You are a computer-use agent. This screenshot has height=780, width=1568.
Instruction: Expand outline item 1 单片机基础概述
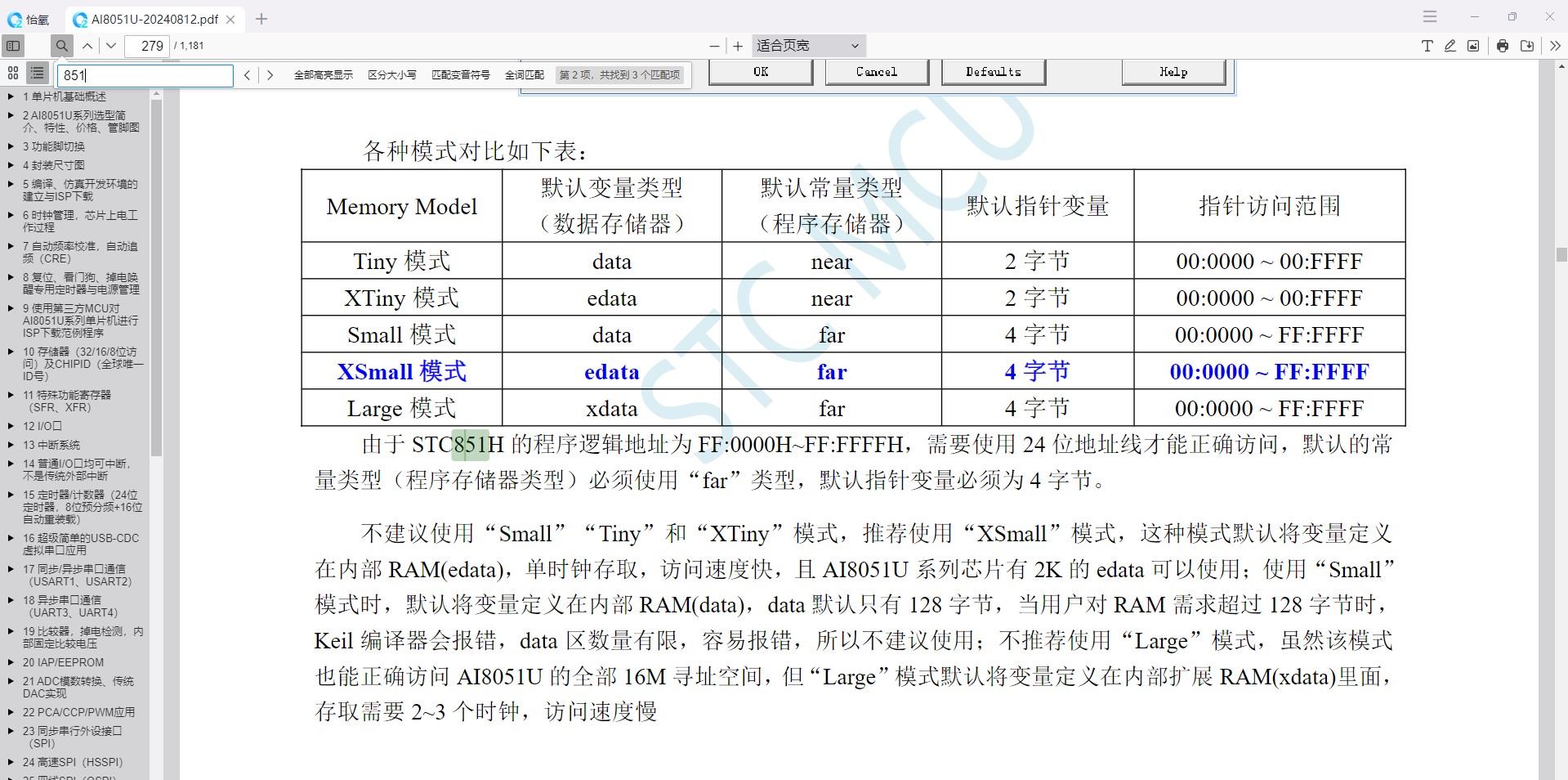[11, 96]
